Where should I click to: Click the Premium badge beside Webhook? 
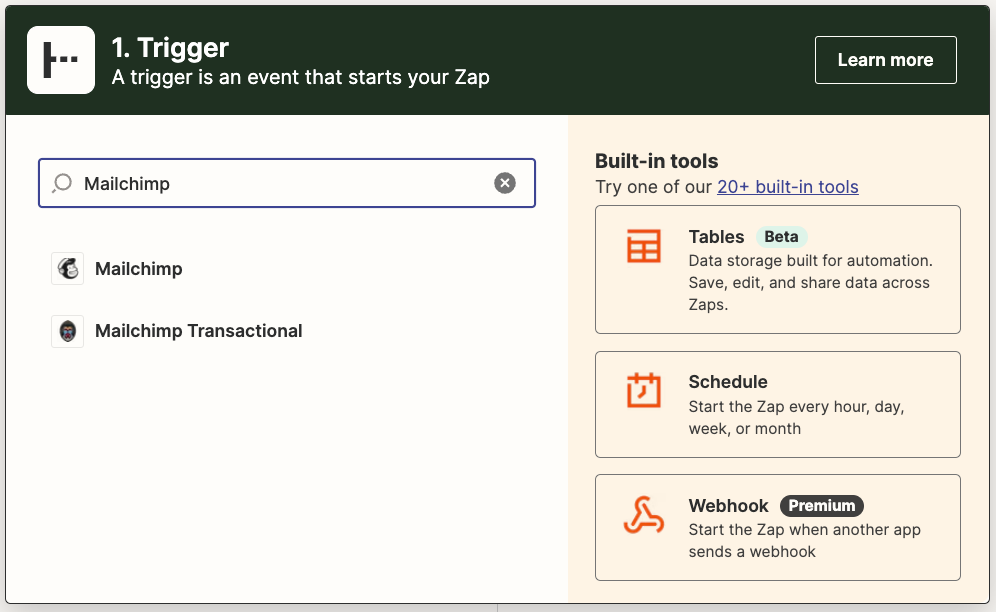822,506
